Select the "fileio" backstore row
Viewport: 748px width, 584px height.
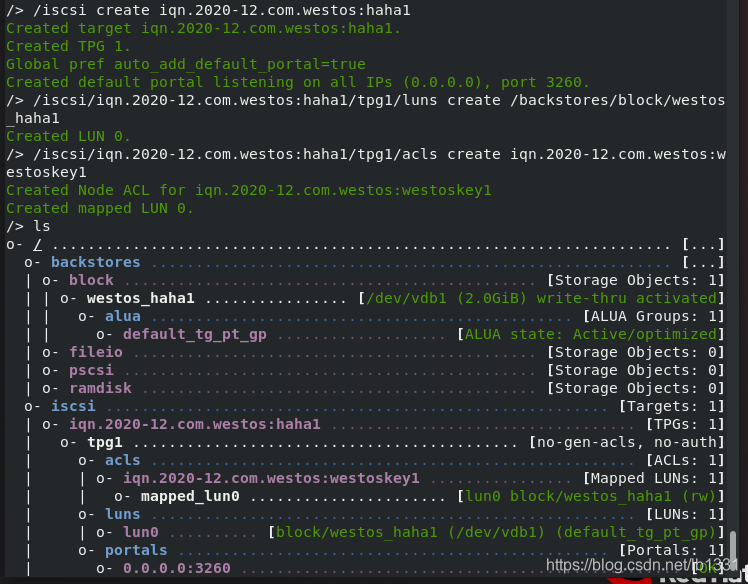point(96,352)
